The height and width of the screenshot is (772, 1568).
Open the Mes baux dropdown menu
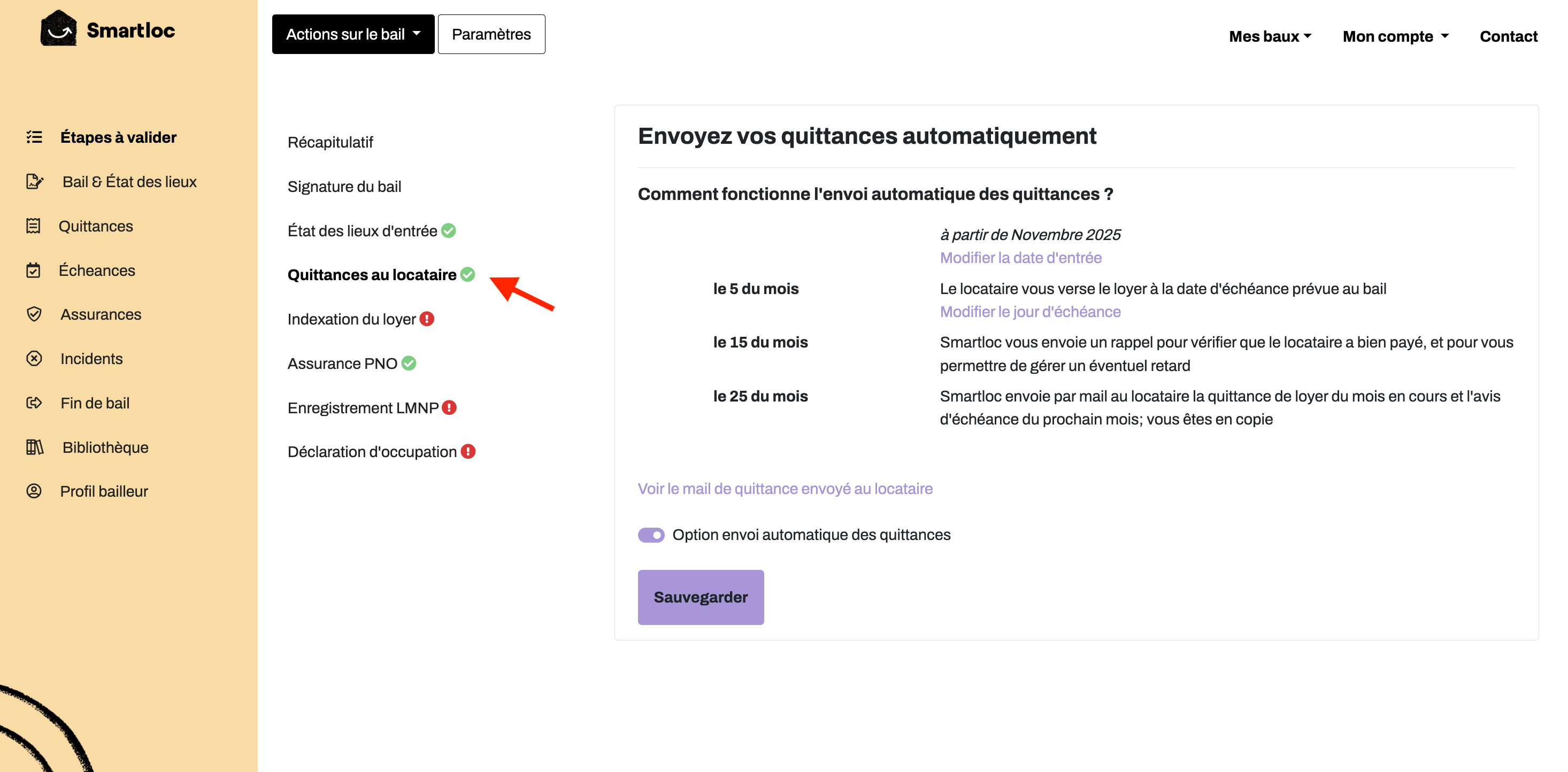coord(1270,36)
